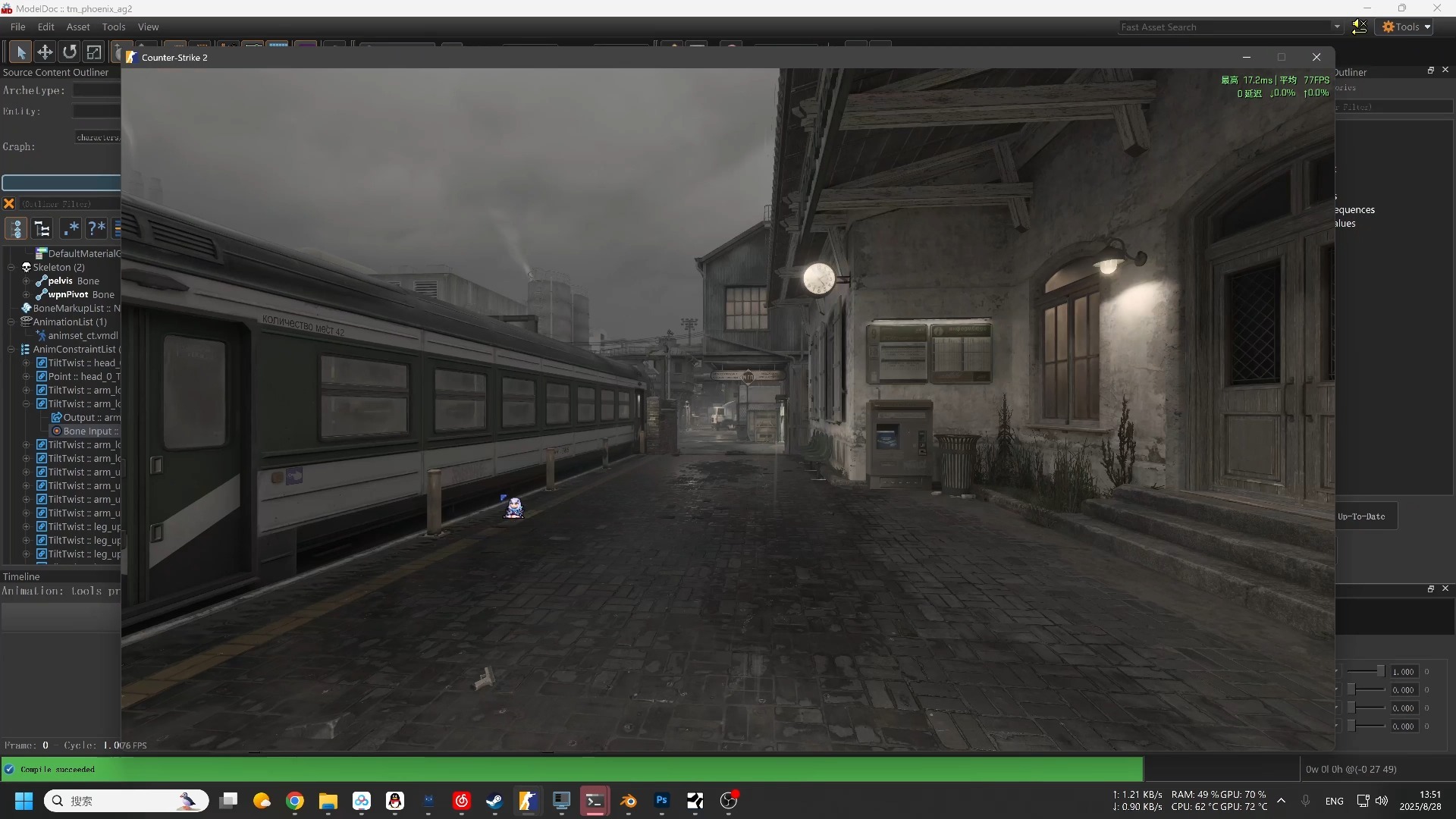This screenshot has width=1456, height=819.
Task: Open the QQ penguin taskbar icon
Action: point(395,801)
